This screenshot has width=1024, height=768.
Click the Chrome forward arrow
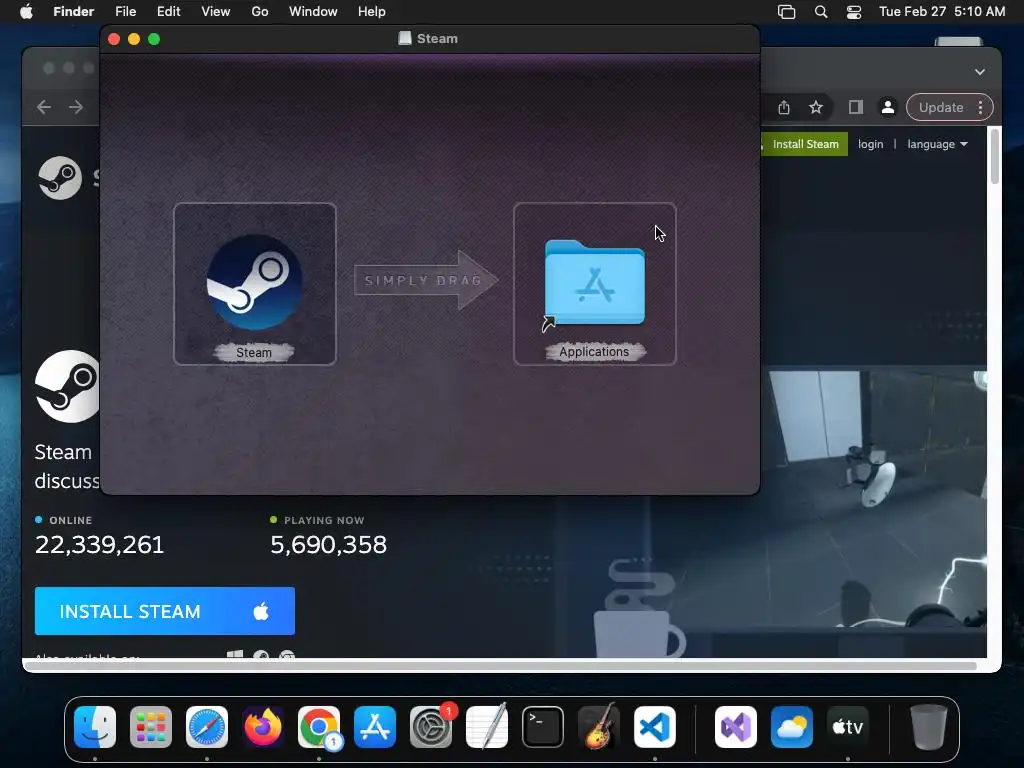point(76,107)
